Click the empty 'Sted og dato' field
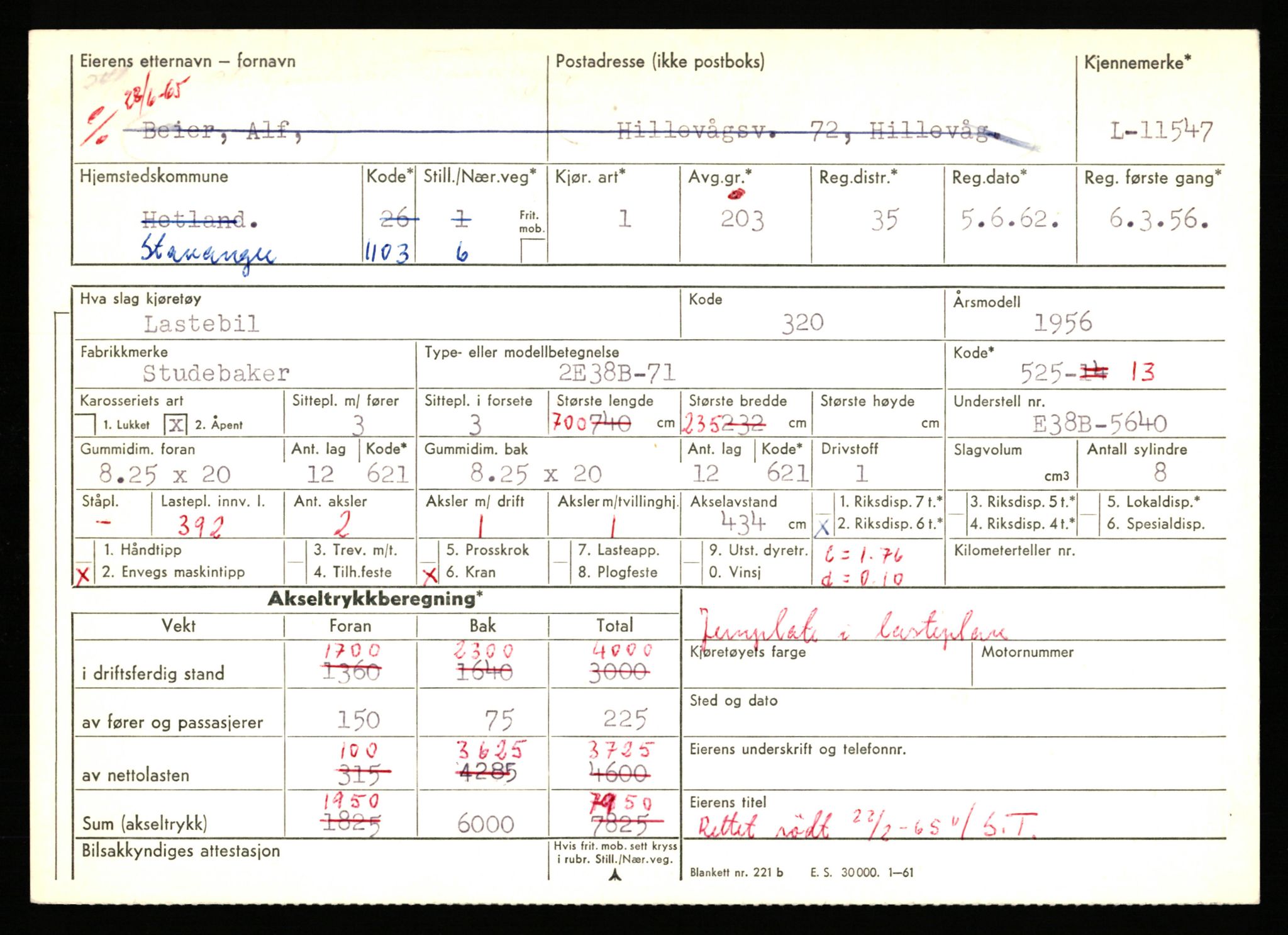The image size is (1288, 935). (x=953, y=713)
